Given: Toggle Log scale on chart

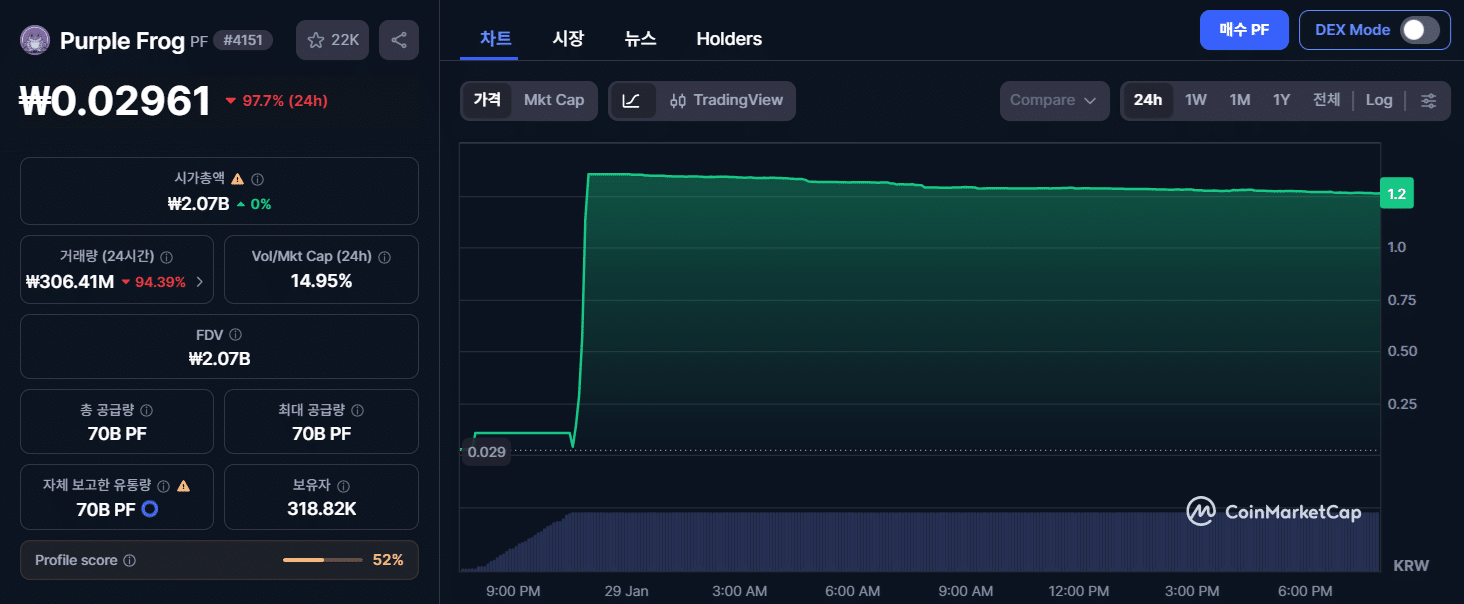Looking at the screenshot, I should coord(1379,100).
